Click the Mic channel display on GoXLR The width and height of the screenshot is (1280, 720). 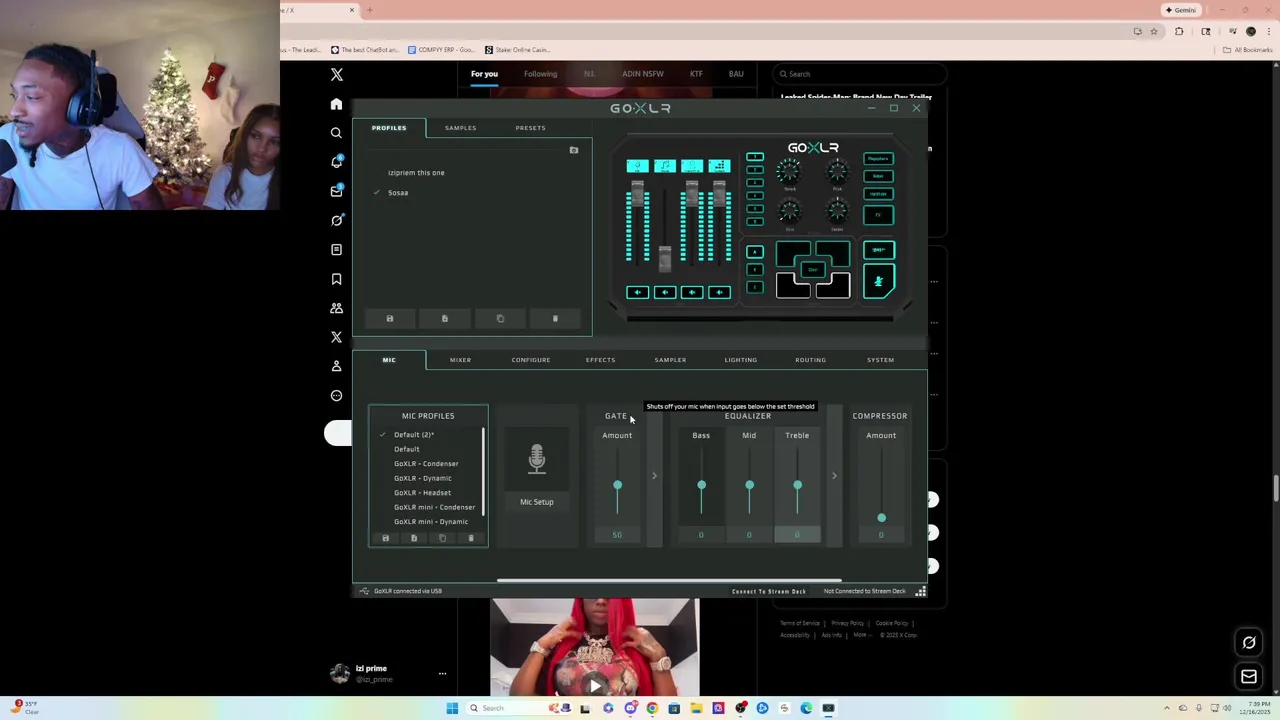[x=637, y=166]
